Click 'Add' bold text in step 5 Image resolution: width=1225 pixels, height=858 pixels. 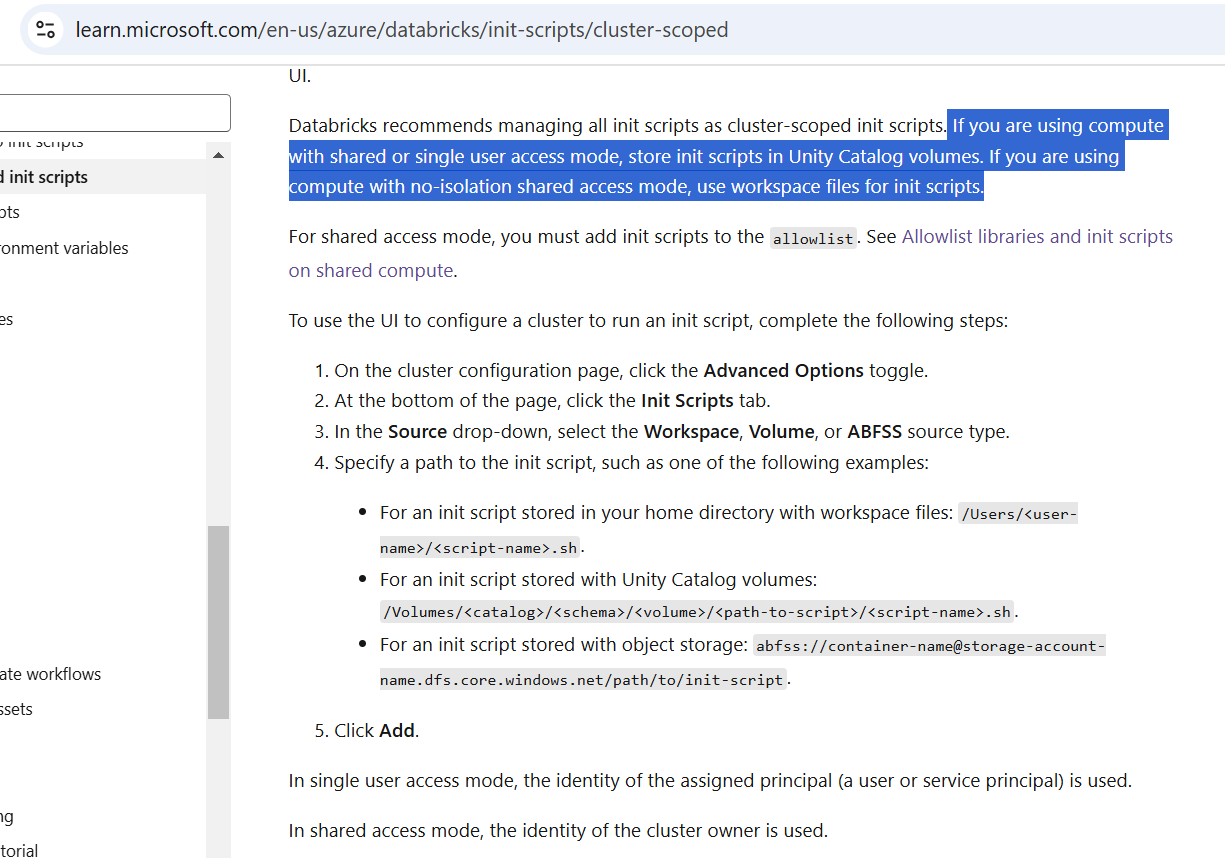pos(397,730)
